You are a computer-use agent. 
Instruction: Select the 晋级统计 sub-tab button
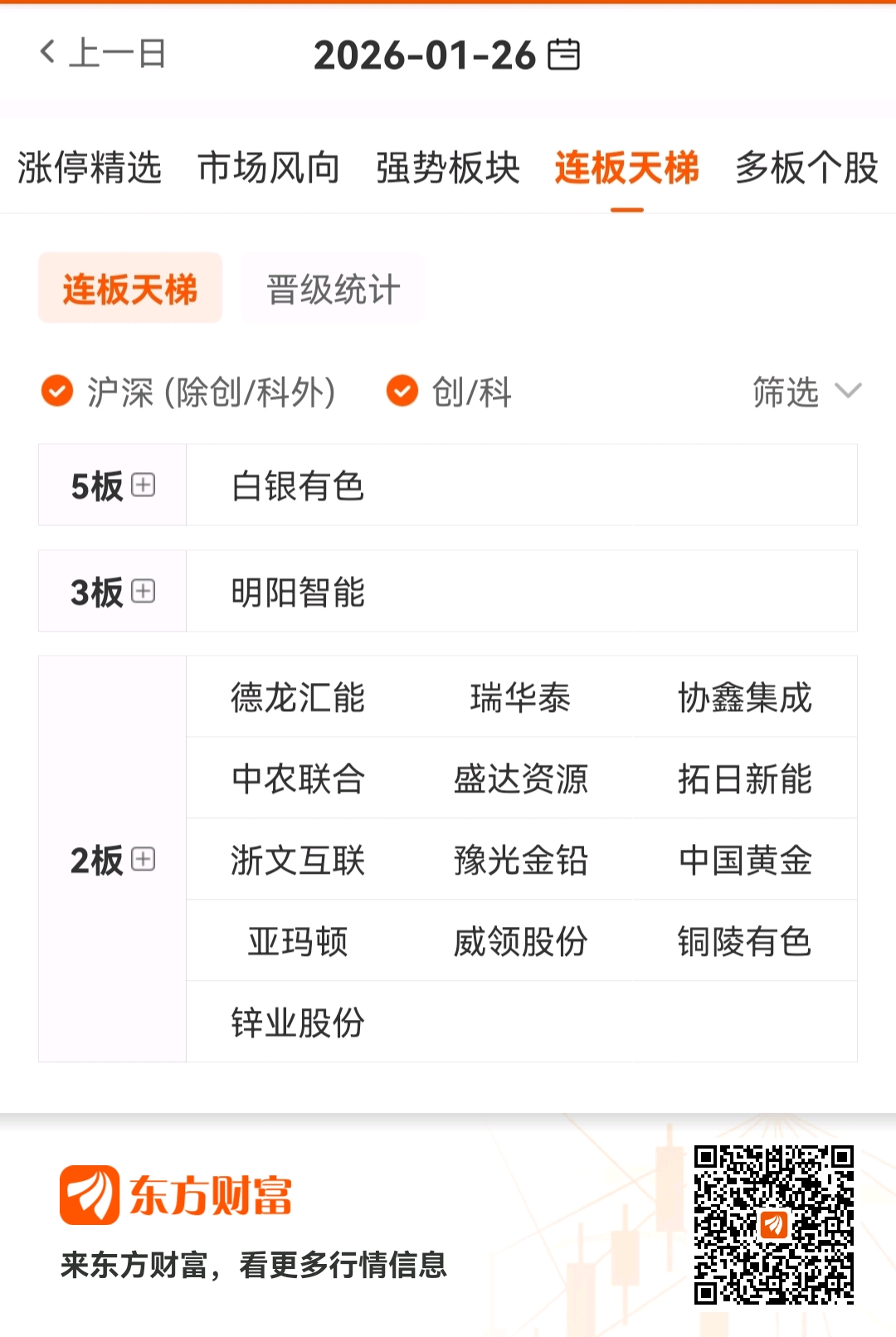(334, 288)
